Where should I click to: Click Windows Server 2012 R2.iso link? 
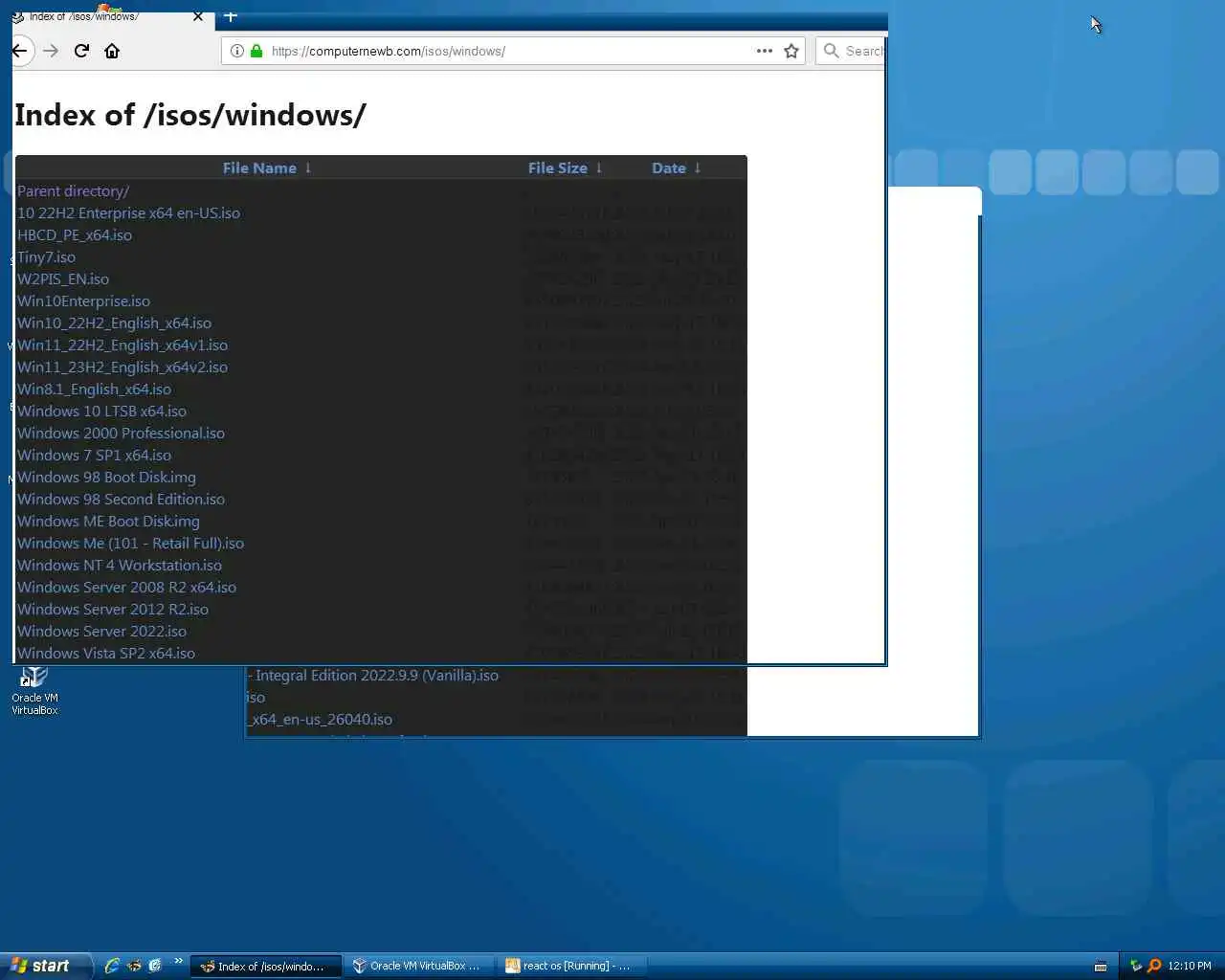113,610
